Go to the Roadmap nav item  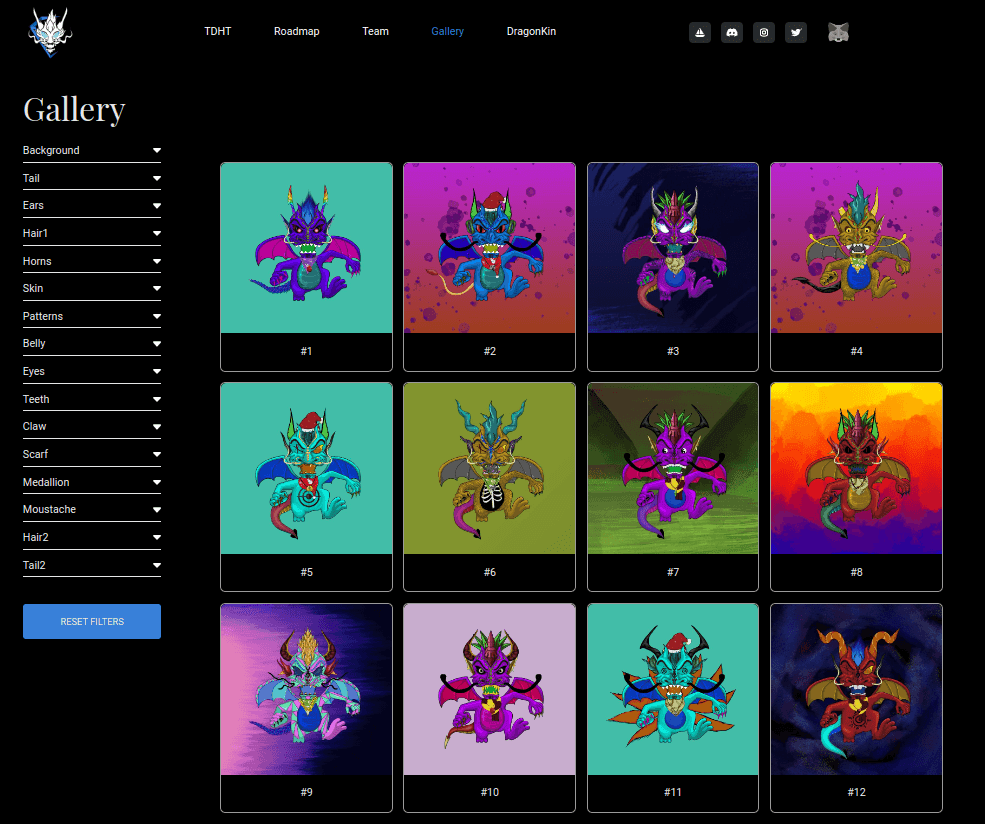click(x=297, y=31)
